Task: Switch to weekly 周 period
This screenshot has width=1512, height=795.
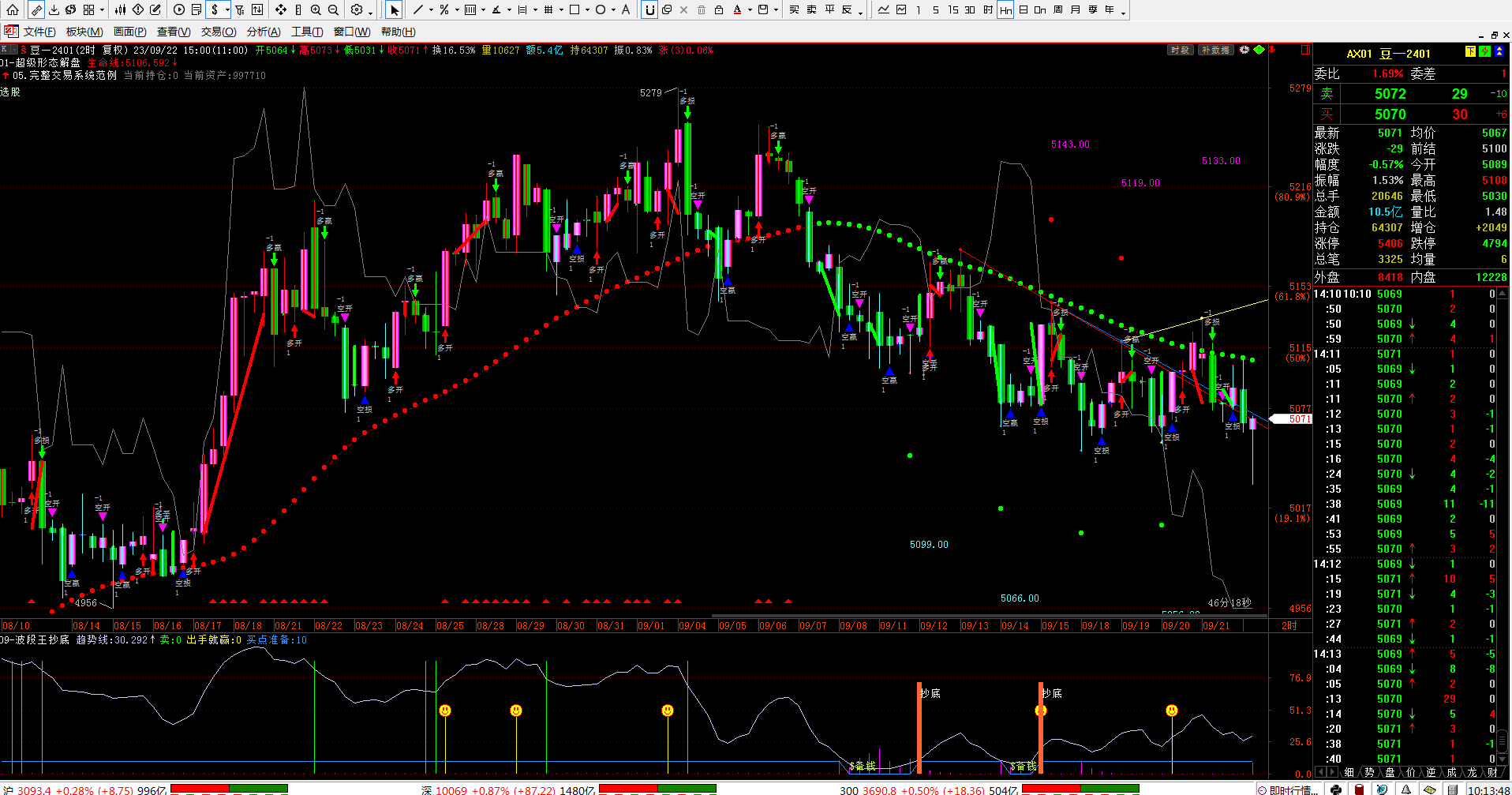Action: [x=1058, y=9]
